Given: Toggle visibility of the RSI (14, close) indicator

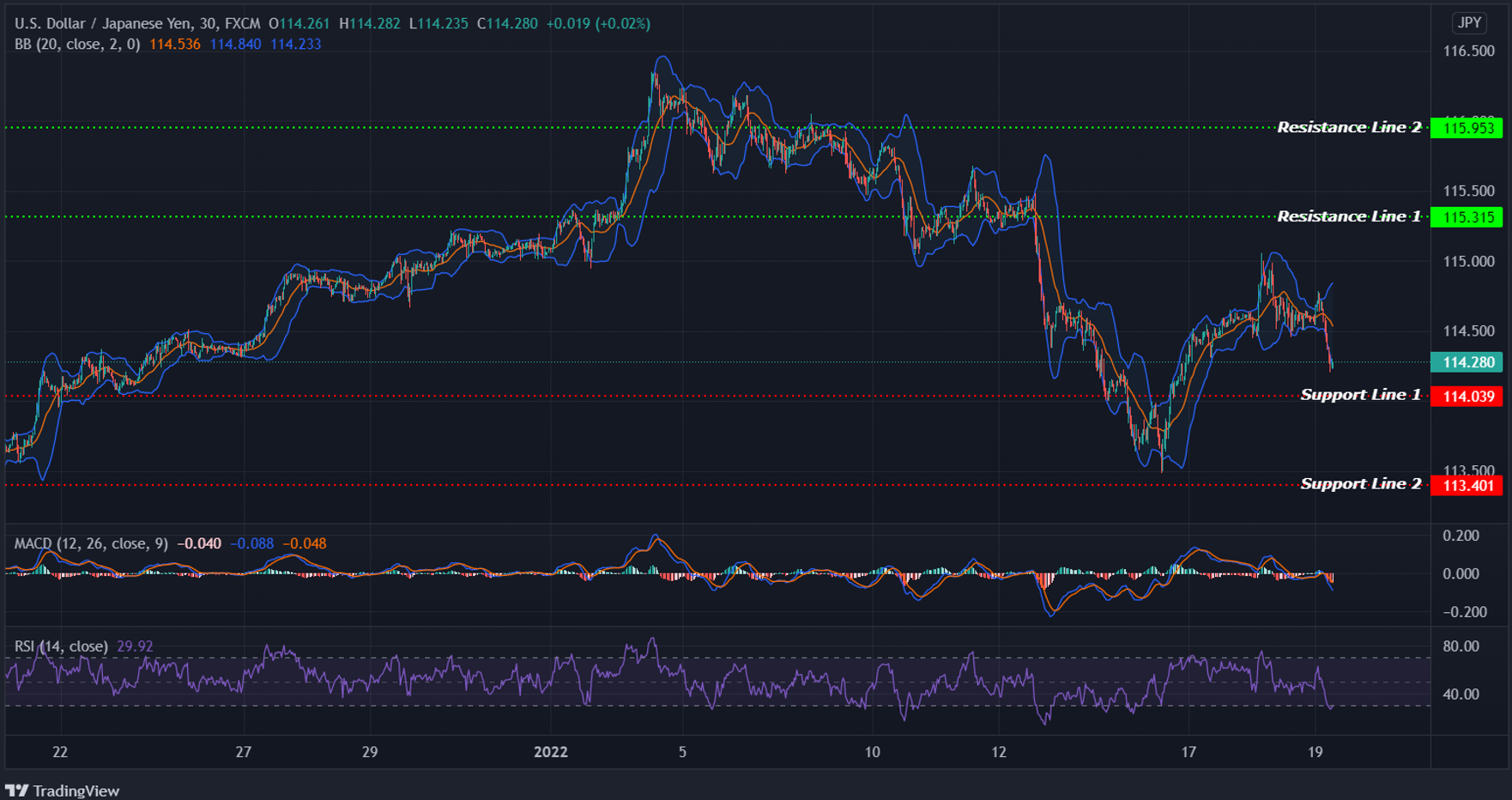Looking at the screenshot, I should (60, 645).
